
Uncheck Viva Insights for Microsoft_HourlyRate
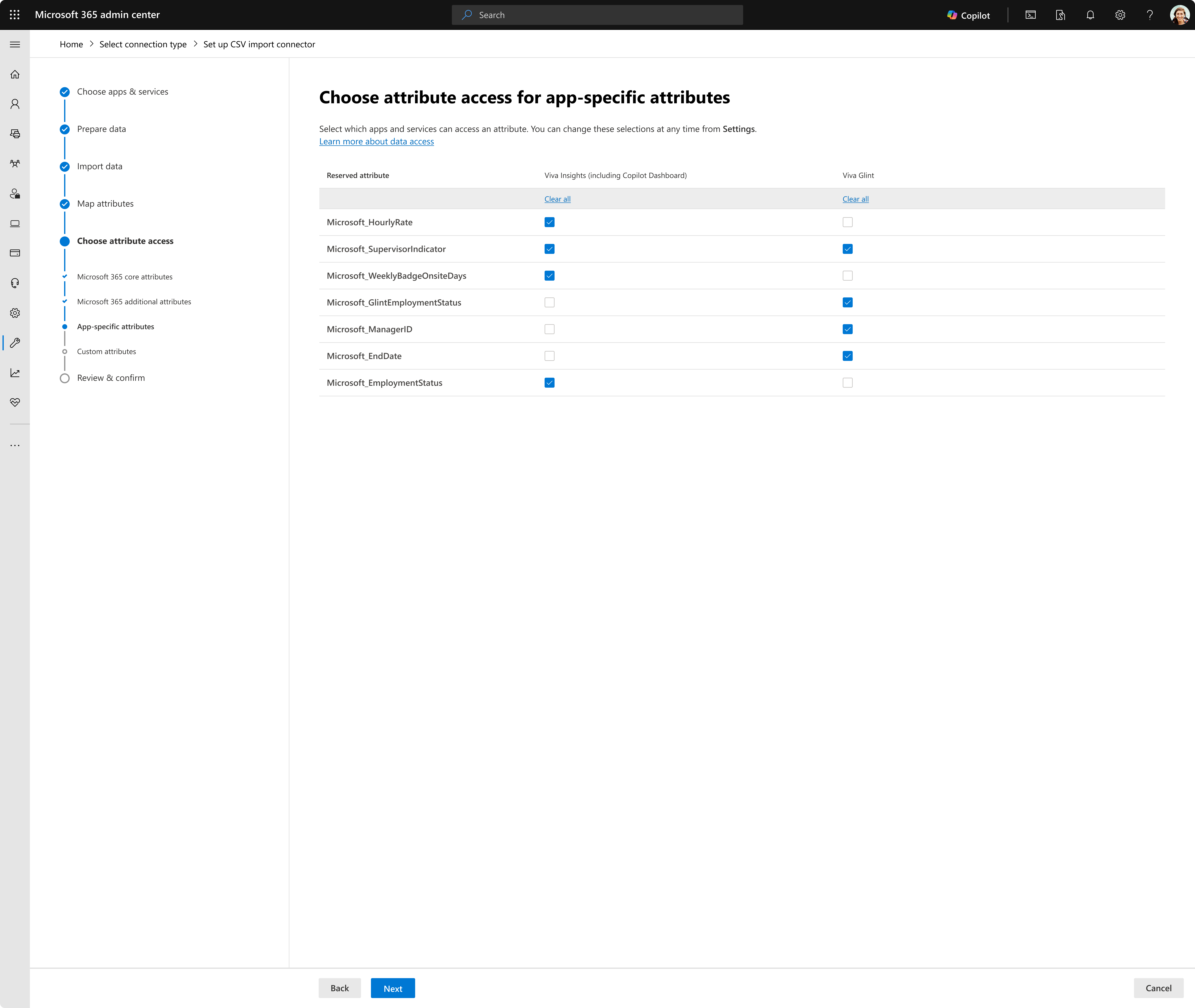[x=549, y=222]
